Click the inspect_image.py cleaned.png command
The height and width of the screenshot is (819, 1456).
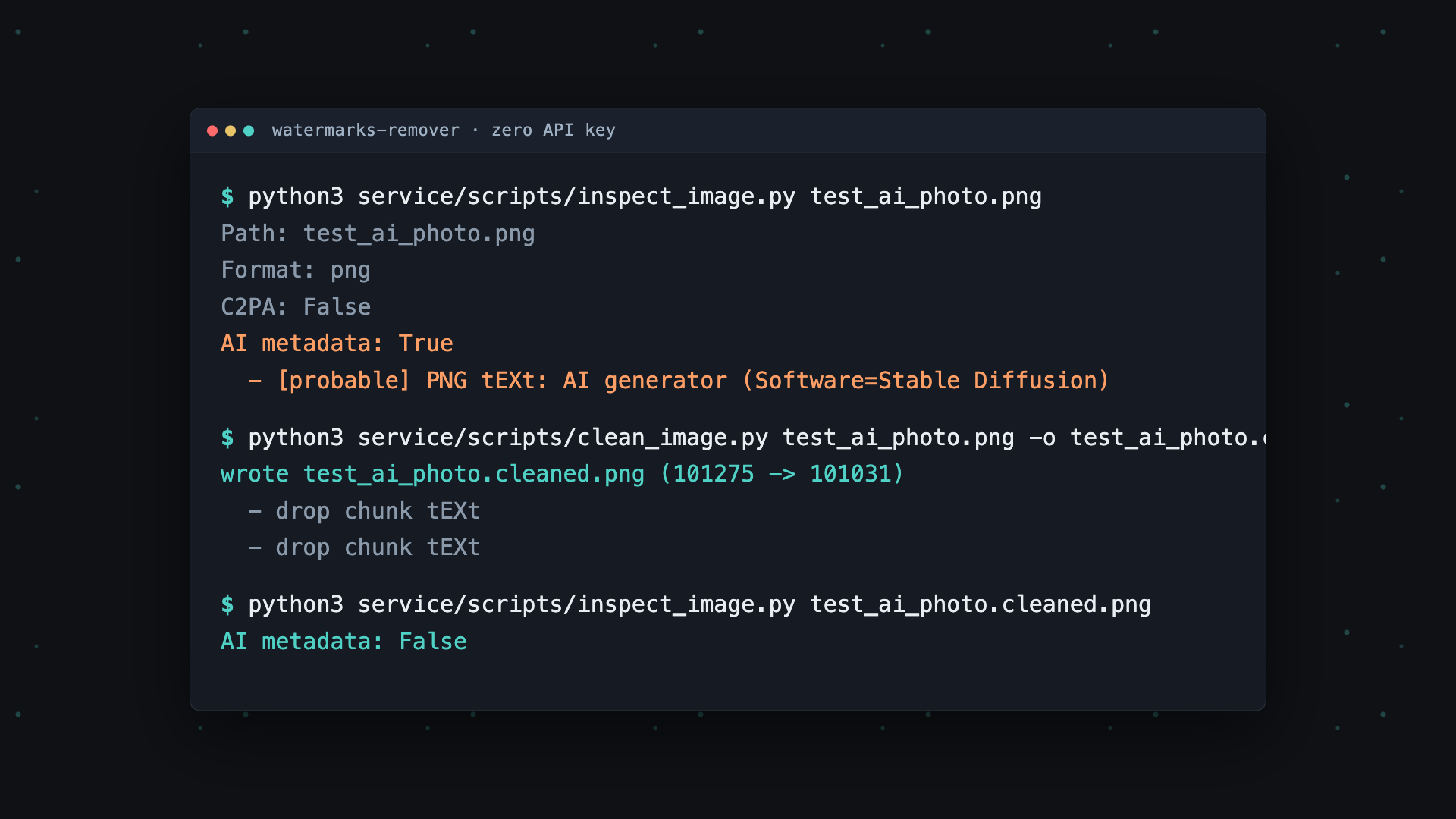point(700,604)
